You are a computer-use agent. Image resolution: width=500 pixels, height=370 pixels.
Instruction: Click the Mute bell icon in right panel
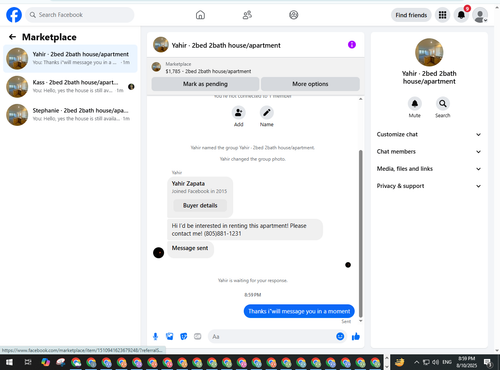(415, 104)
